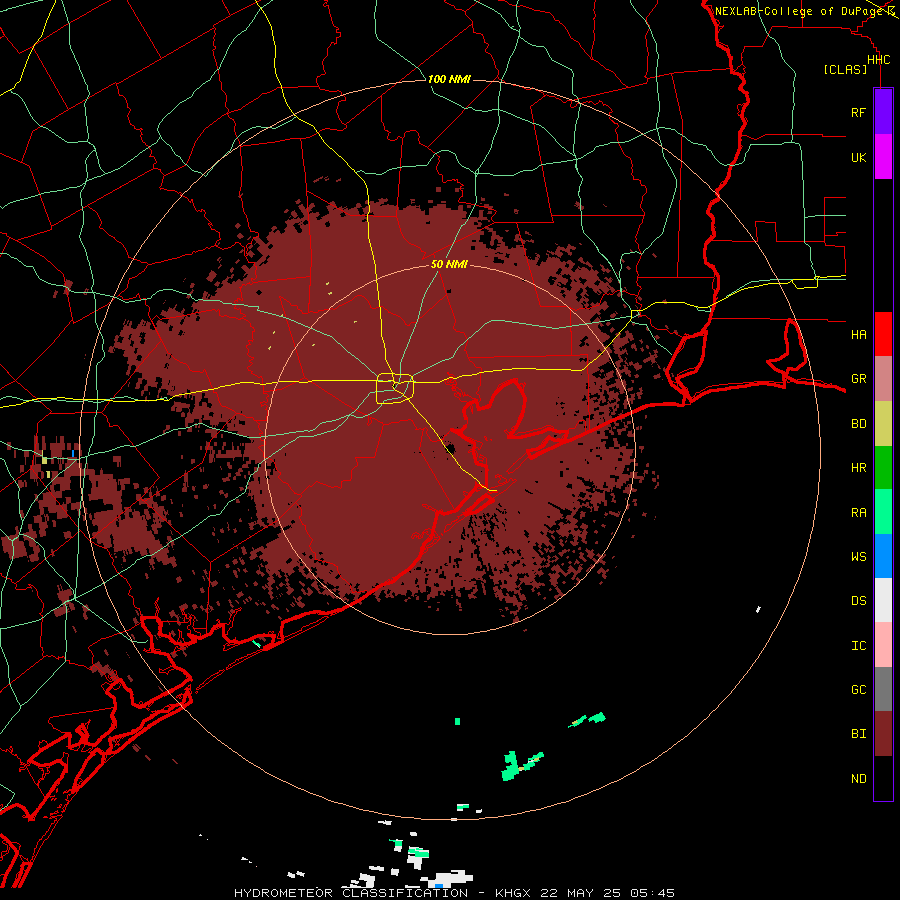Click the 'HHC' product label

click(878, 60)
